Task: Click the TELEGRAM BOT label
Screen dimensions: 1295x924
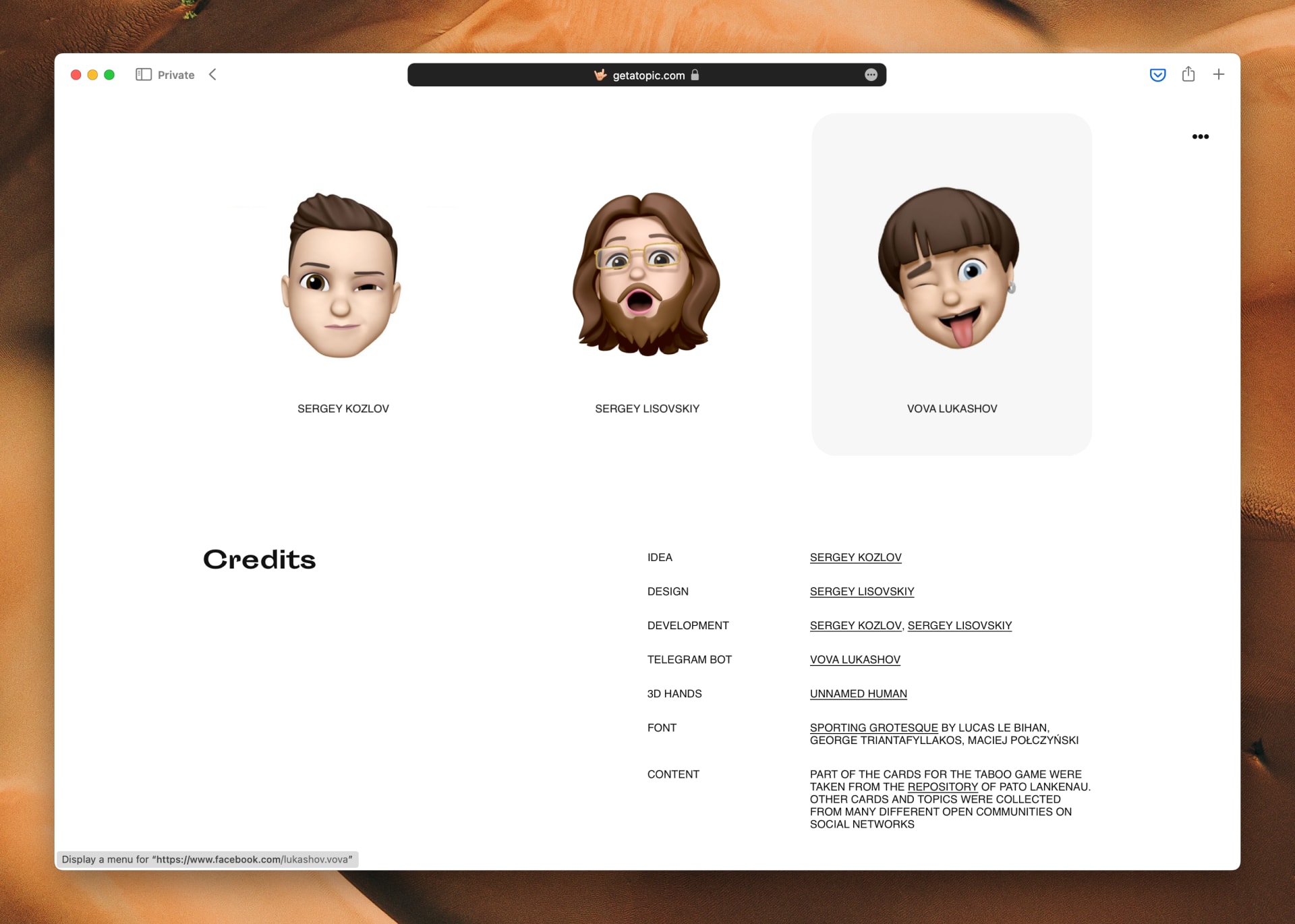Action: (x=689, y=660)
